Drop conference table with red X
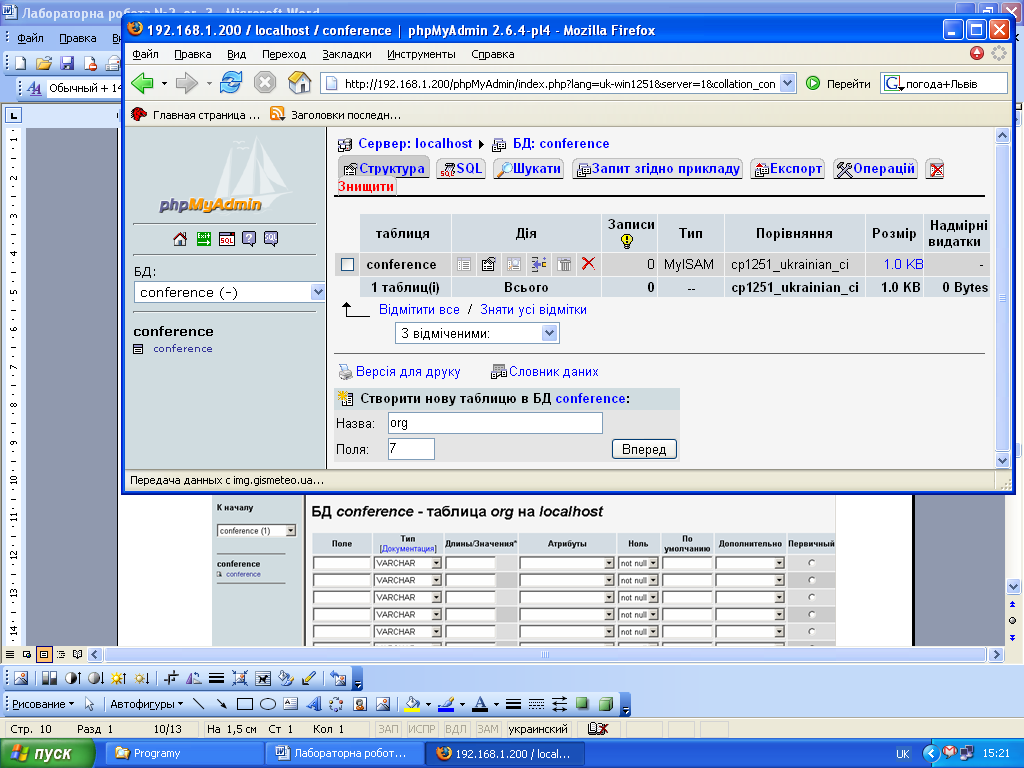Screen dimensions: 1024x768 588,264
